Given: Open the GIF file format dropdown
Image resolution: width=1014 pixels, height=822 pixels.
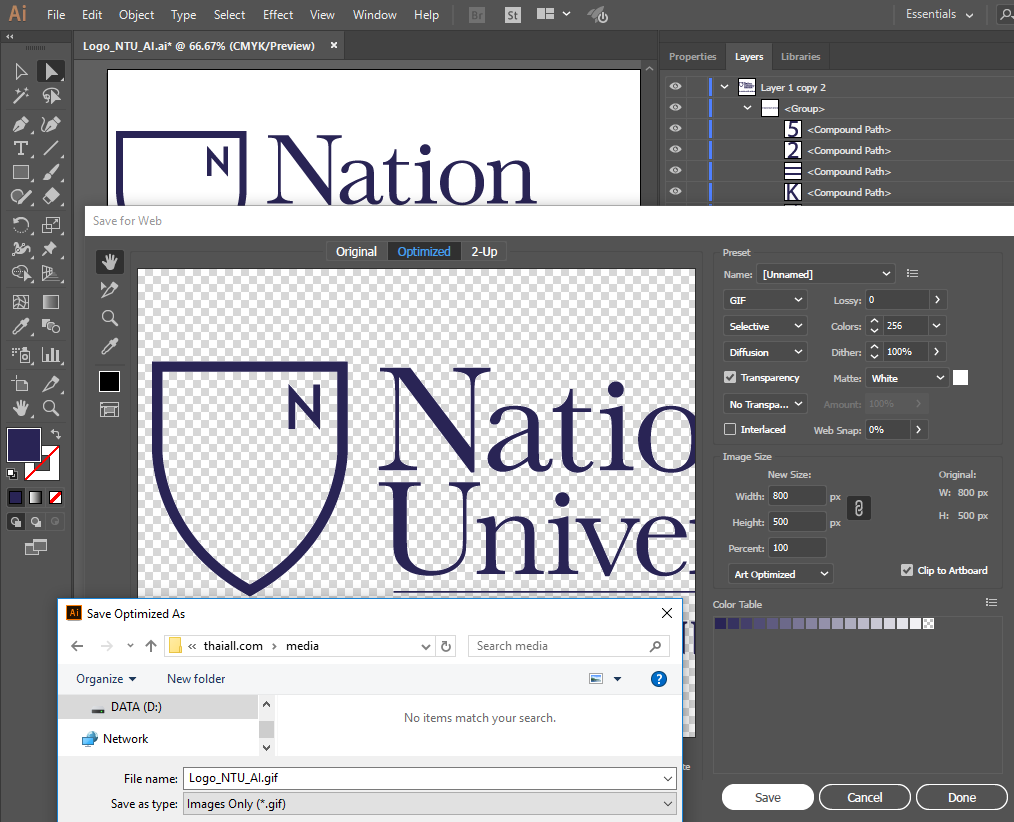Looking at the screenshot, I should point(765,300).
